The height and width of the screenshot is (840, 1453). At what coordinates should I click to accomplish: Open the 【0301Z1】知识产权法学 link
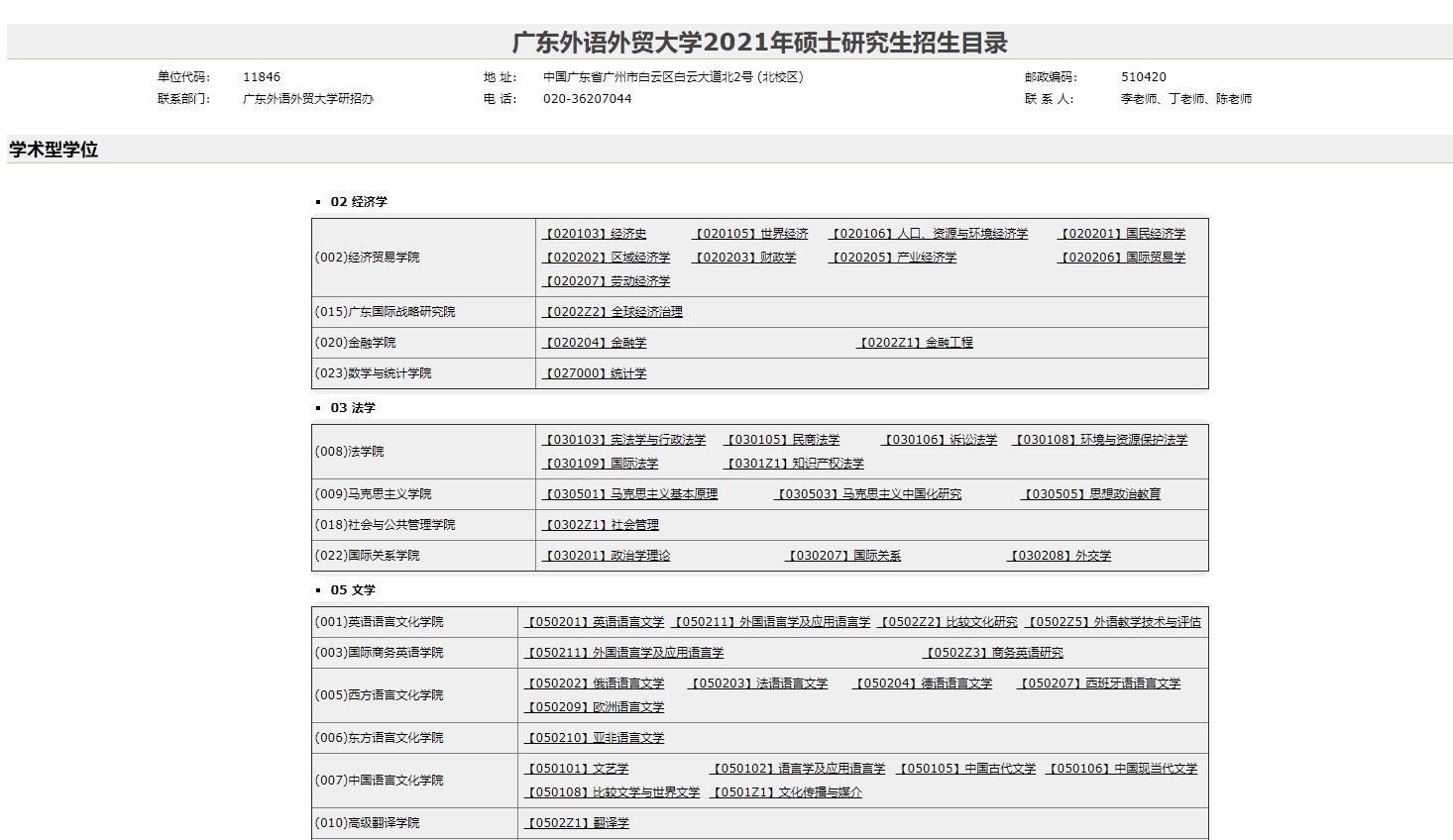[x=793, y=464]
